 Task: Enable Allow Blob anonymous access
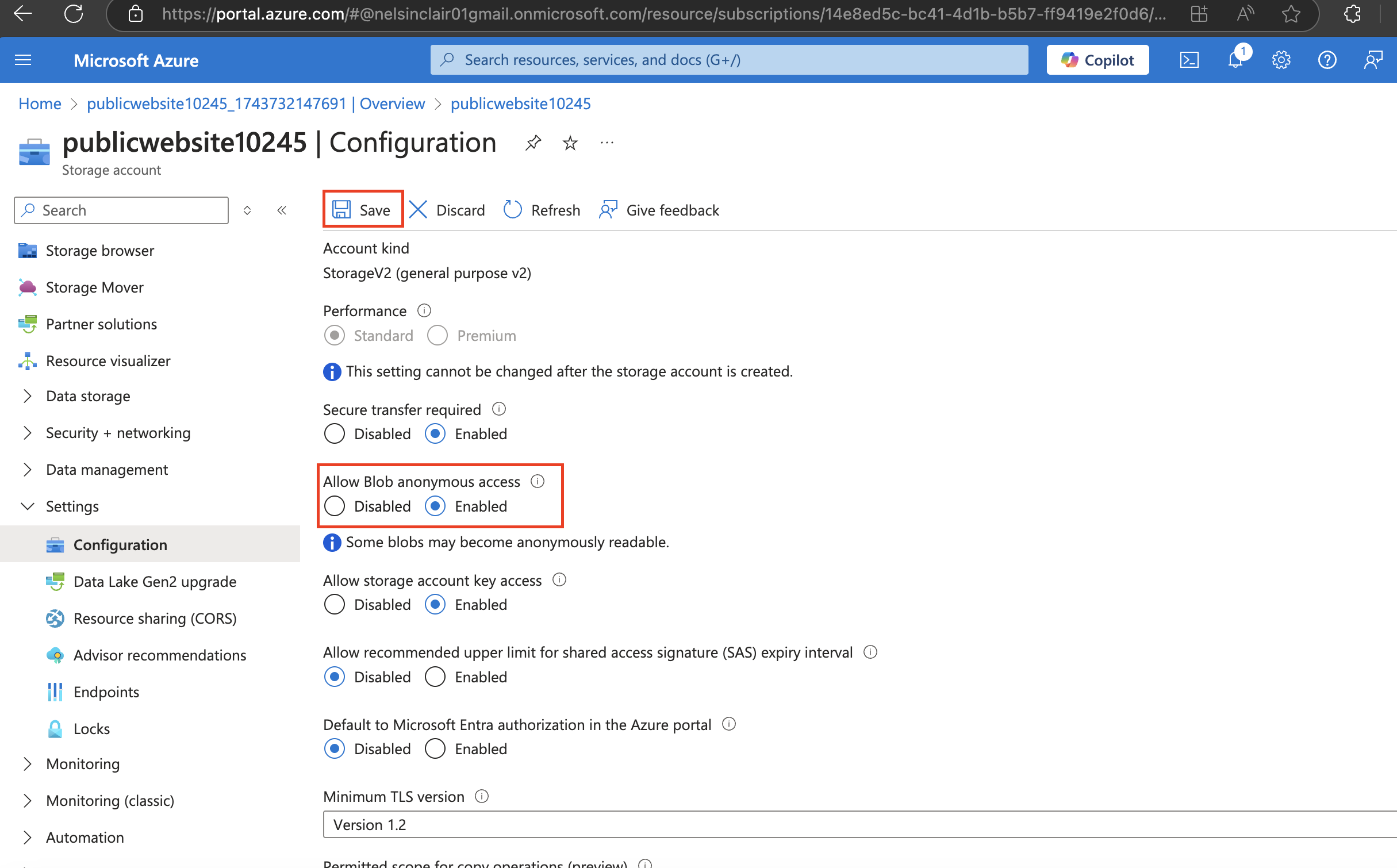pyautogui.click(x=435, y=506)
